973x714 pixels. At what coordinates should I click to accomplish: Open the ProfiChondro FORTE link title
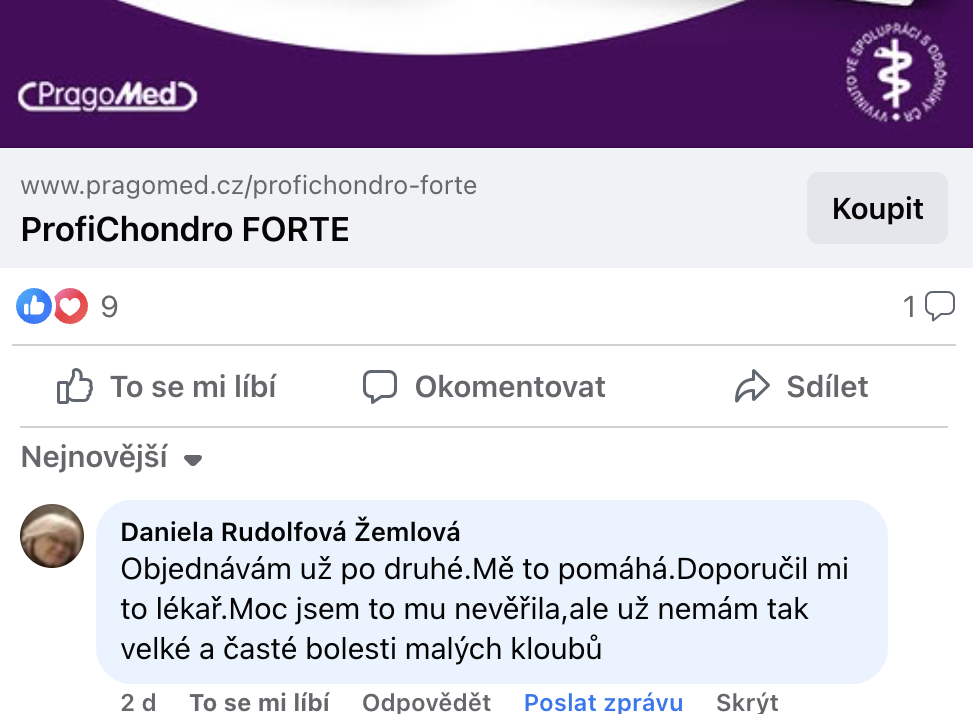tap(185, 230)
